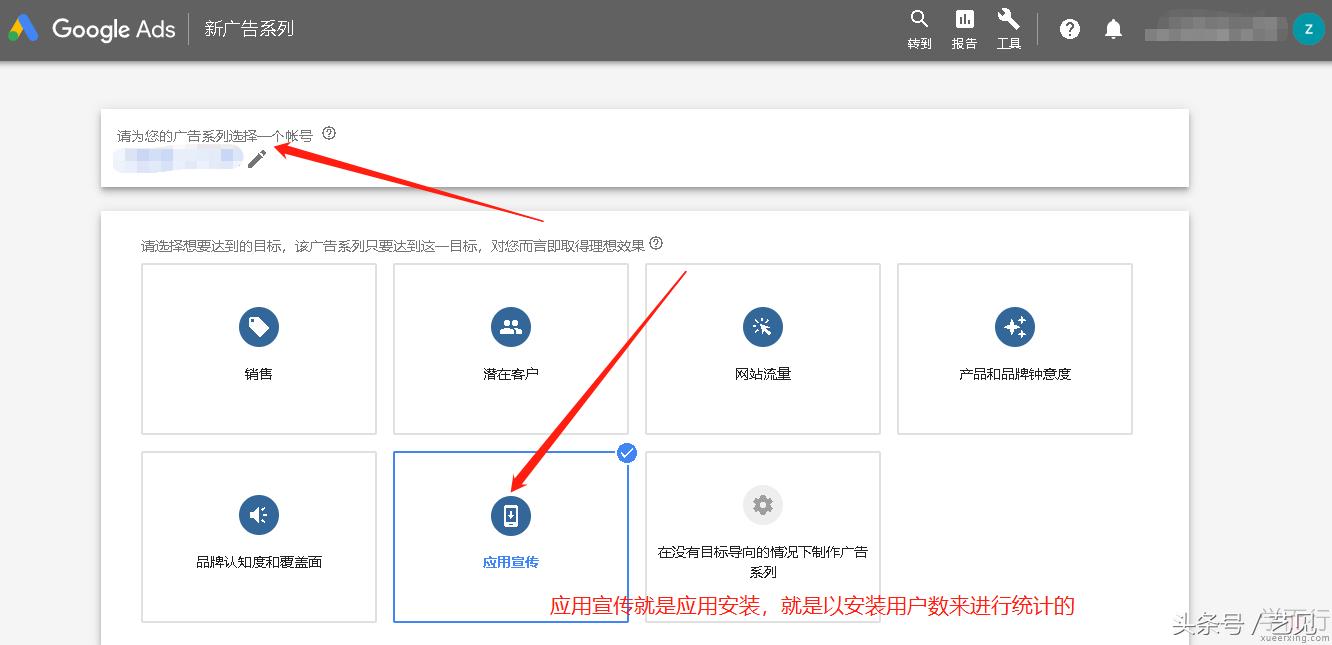The height and width of the screenshot is (645, 1332).
Task: Open the 工具 wrench tools menu
Action: (x=1008, y=29)
